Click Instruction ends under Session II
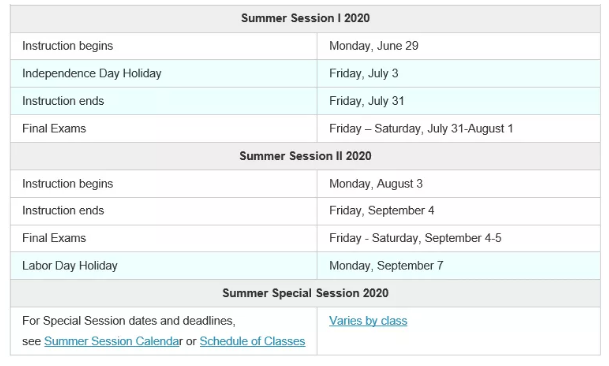The height and width of the screenshot is (366, 609). pos(63,211)
